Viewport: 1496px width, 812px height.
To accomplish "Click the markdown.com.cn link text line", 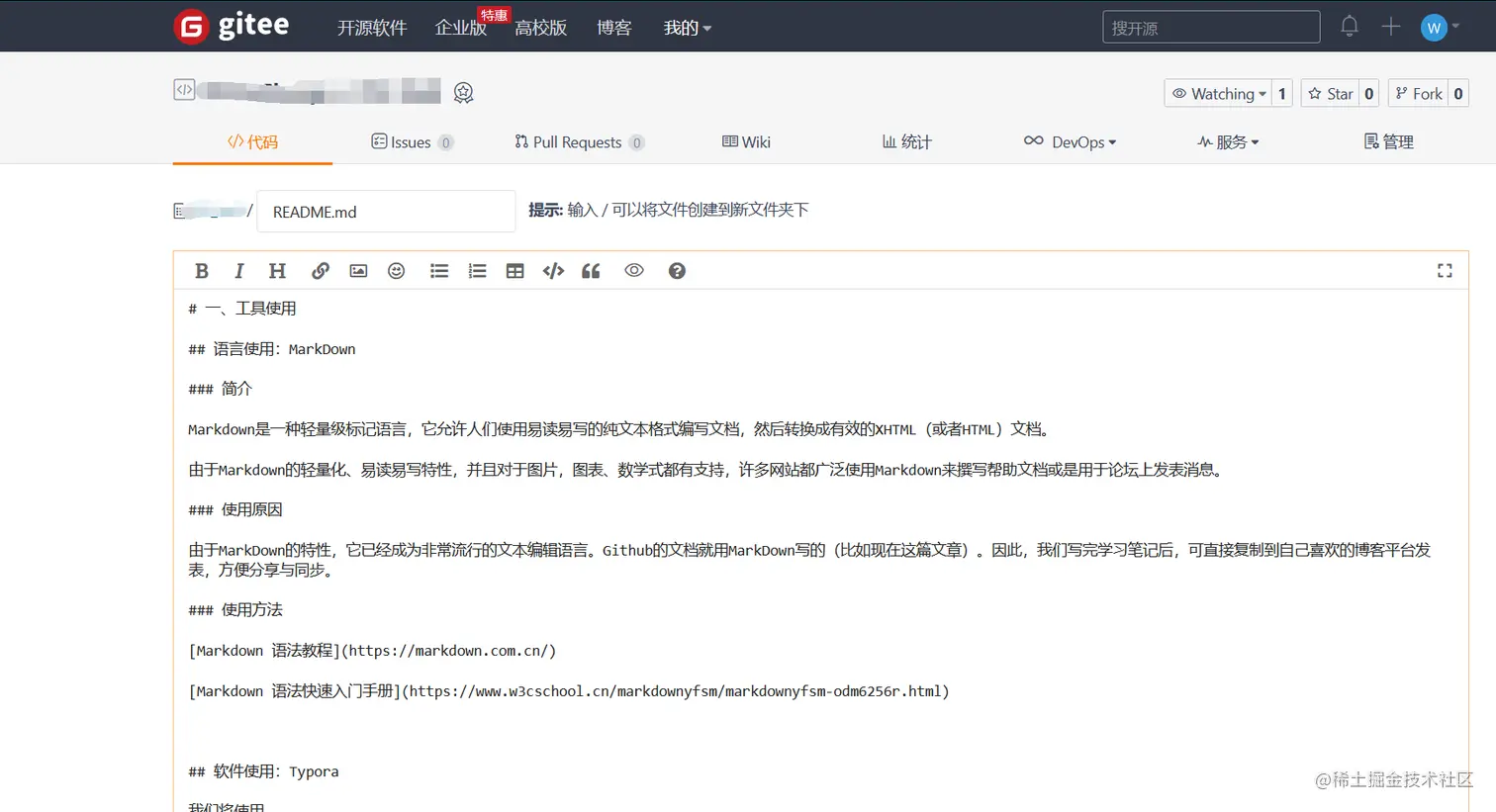I will click(x=372, y=651).
